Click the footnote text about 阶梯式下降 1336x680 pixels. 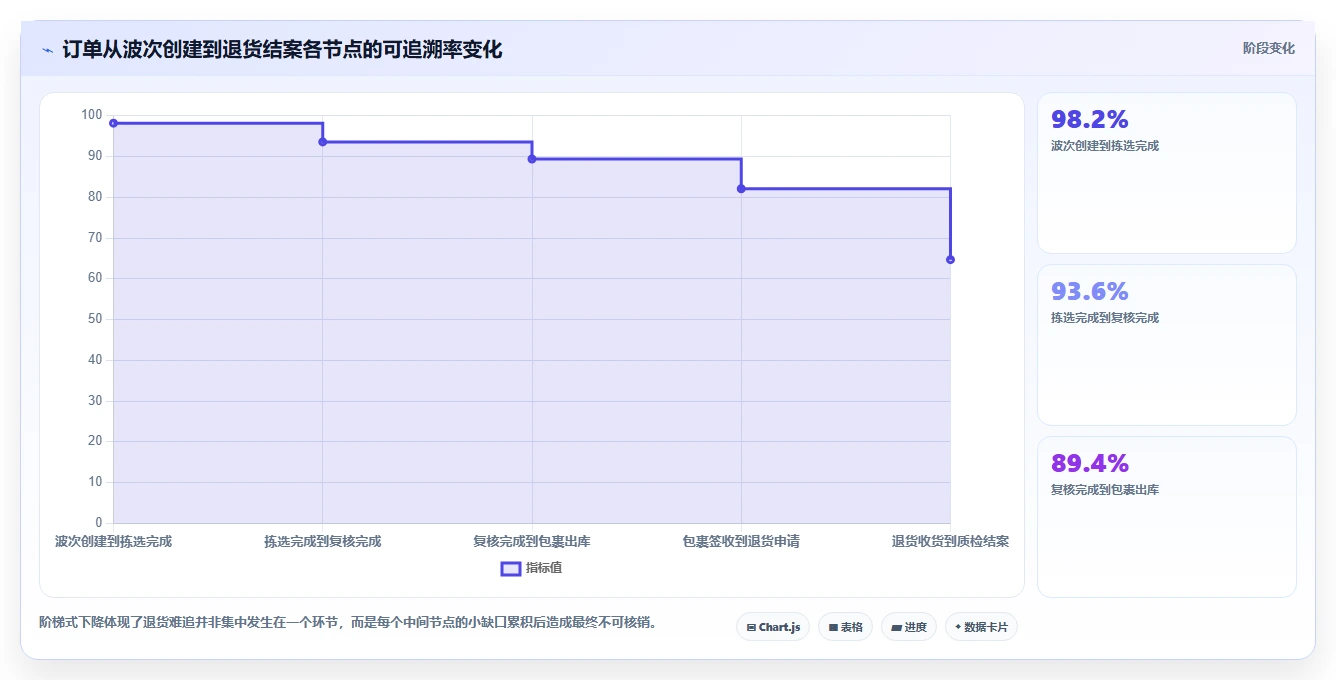click(348, 622)
